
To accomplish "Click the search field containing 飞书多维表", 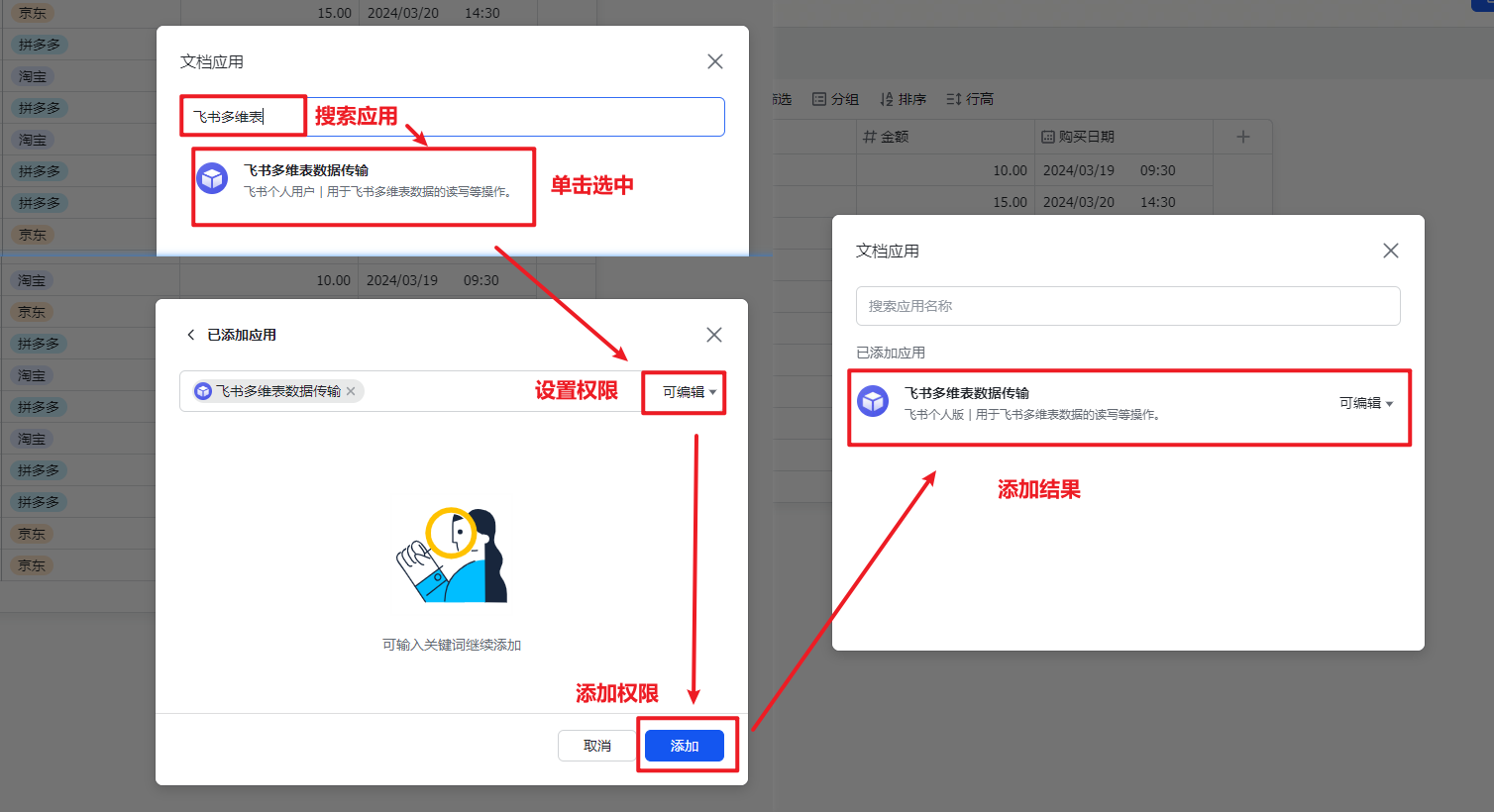I will coord(452,117).
